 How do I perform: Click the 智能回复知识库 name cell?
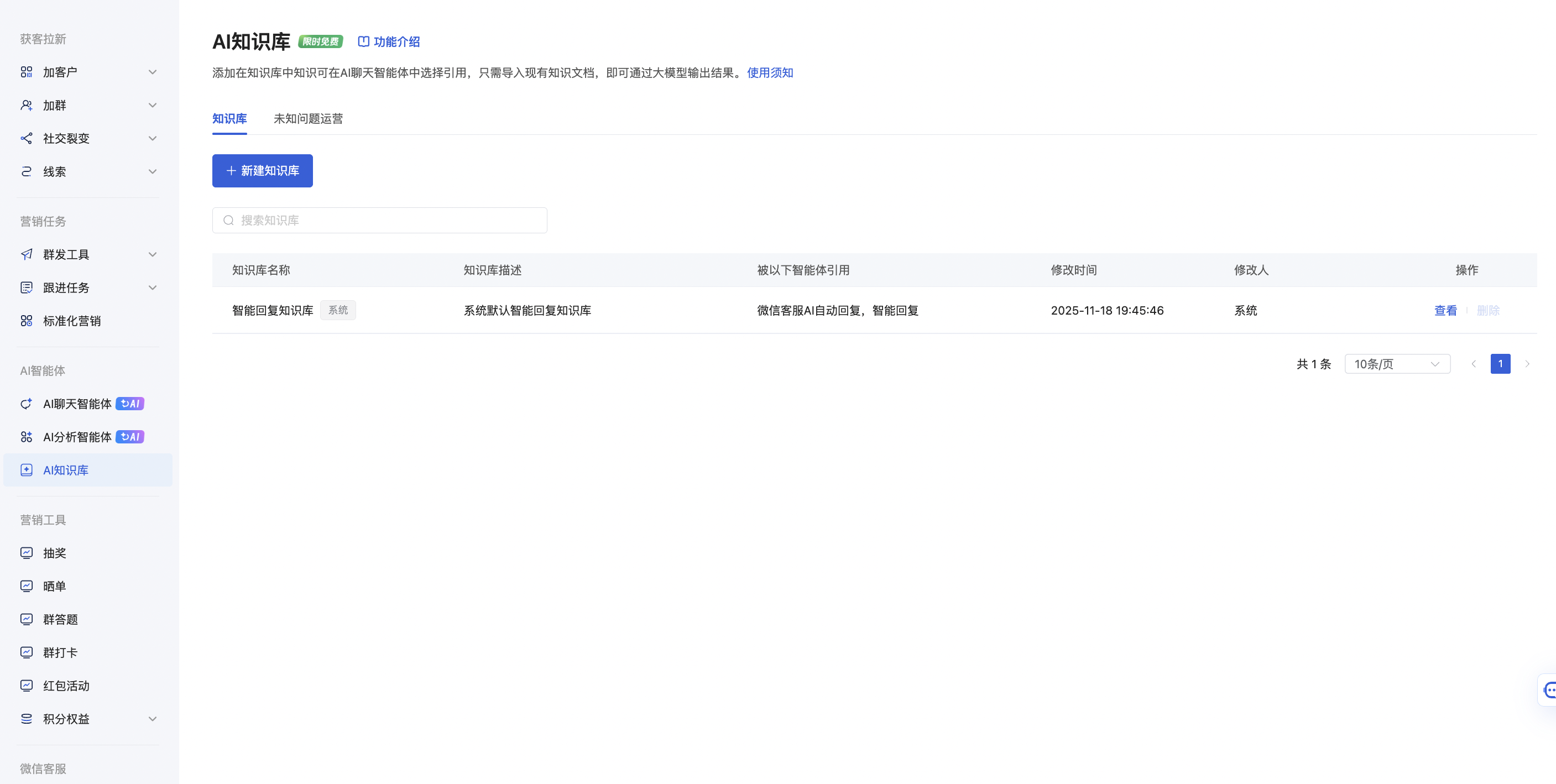(273, 311)
